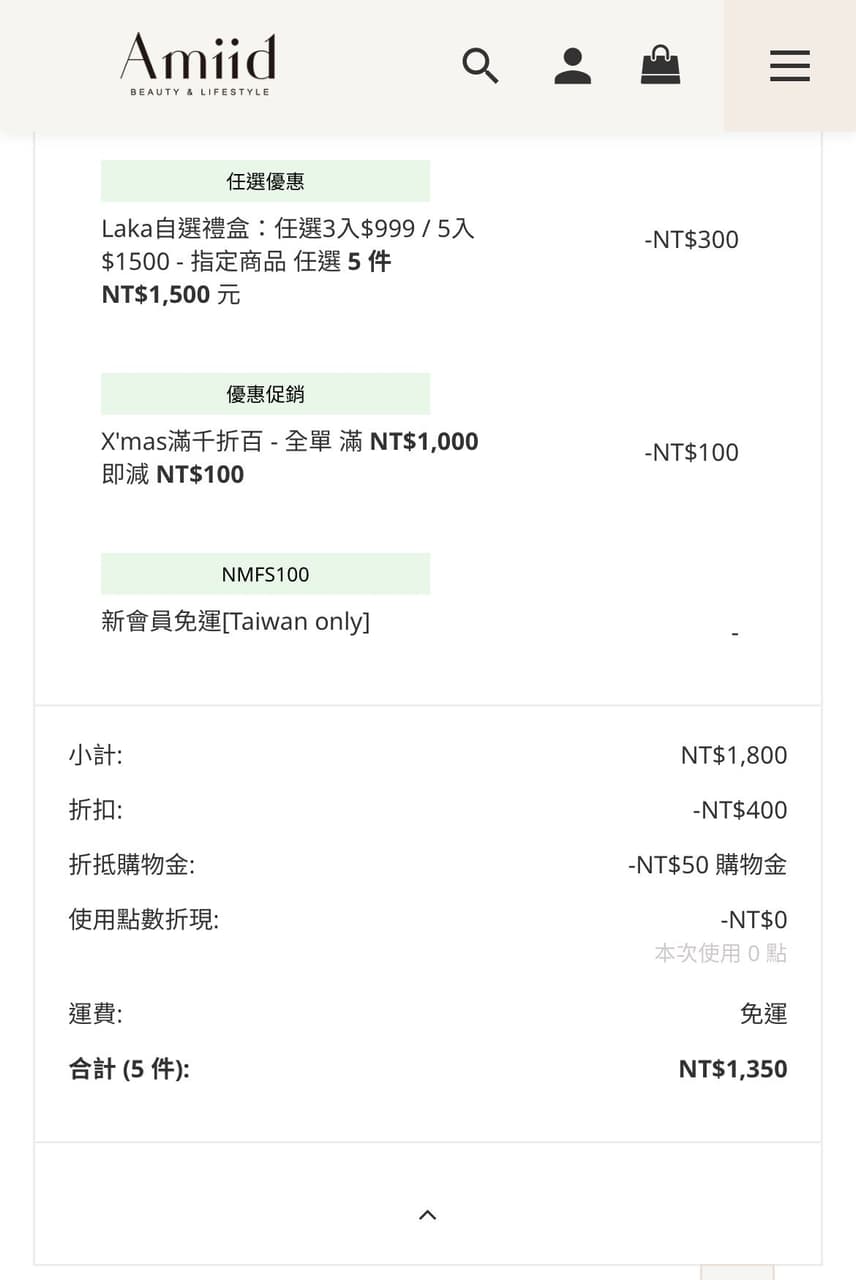Click the 免運 shipping fee value

click(x=763, y=1014)
